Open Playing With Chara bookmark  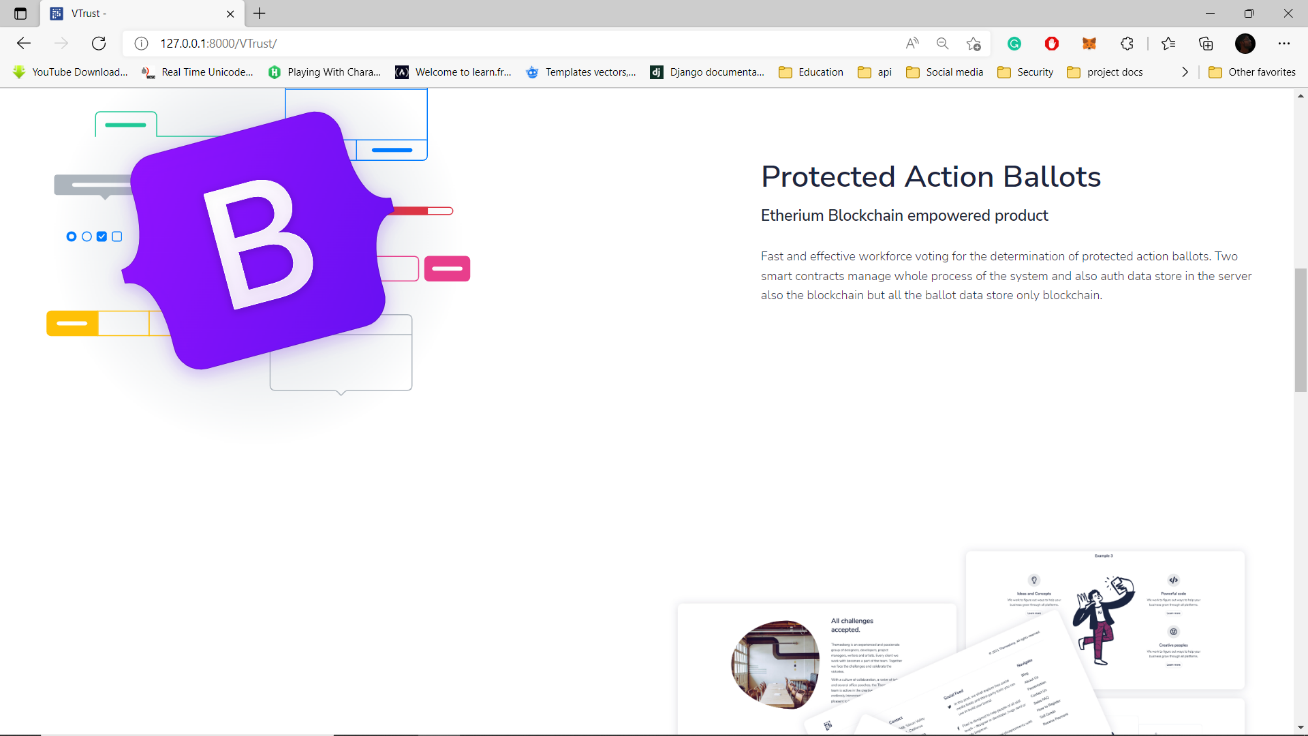325,72
